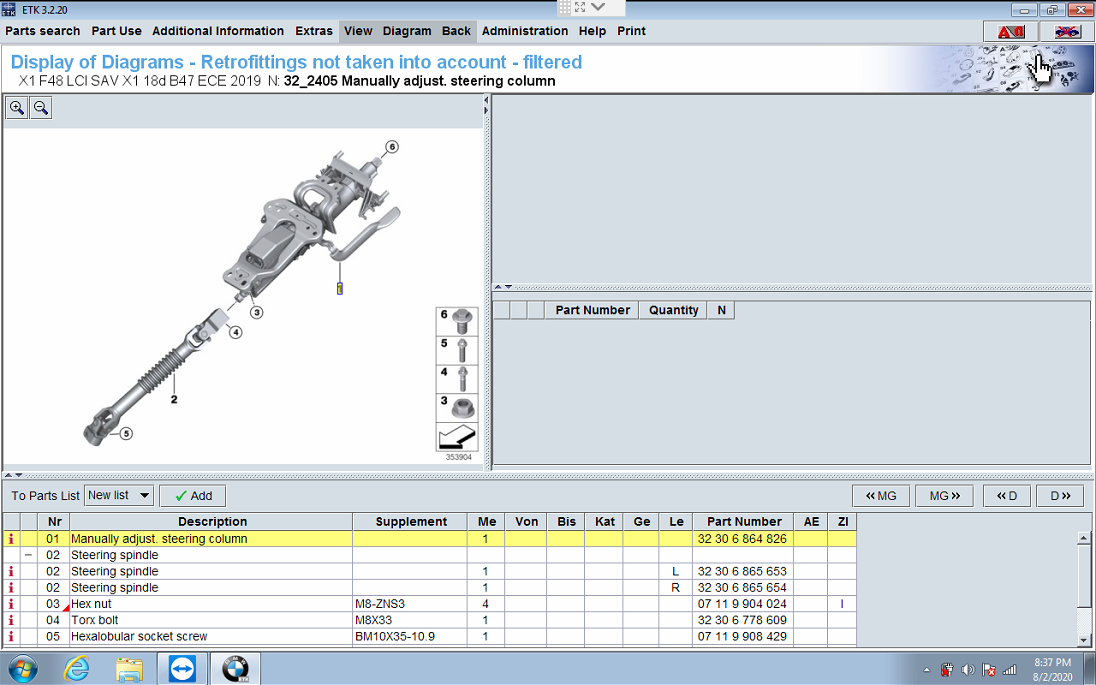Open the File Explorer taskbar icon
1096x685 pixels.
129,669
